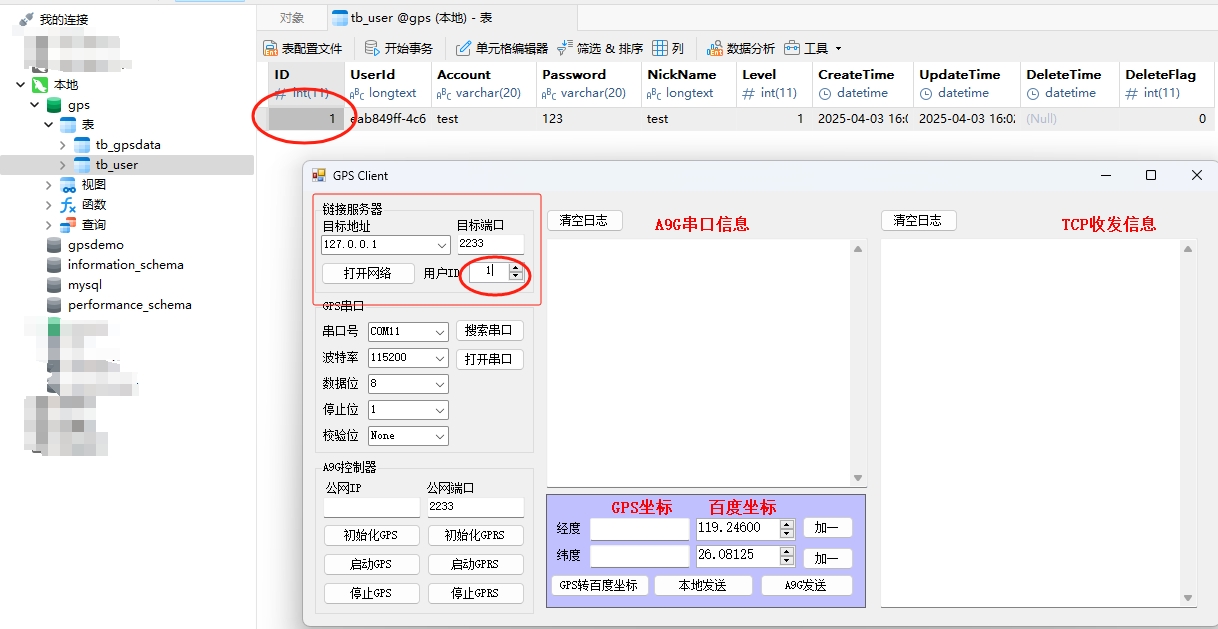
Task: Click the 打开网络 button
Action: 368,273
